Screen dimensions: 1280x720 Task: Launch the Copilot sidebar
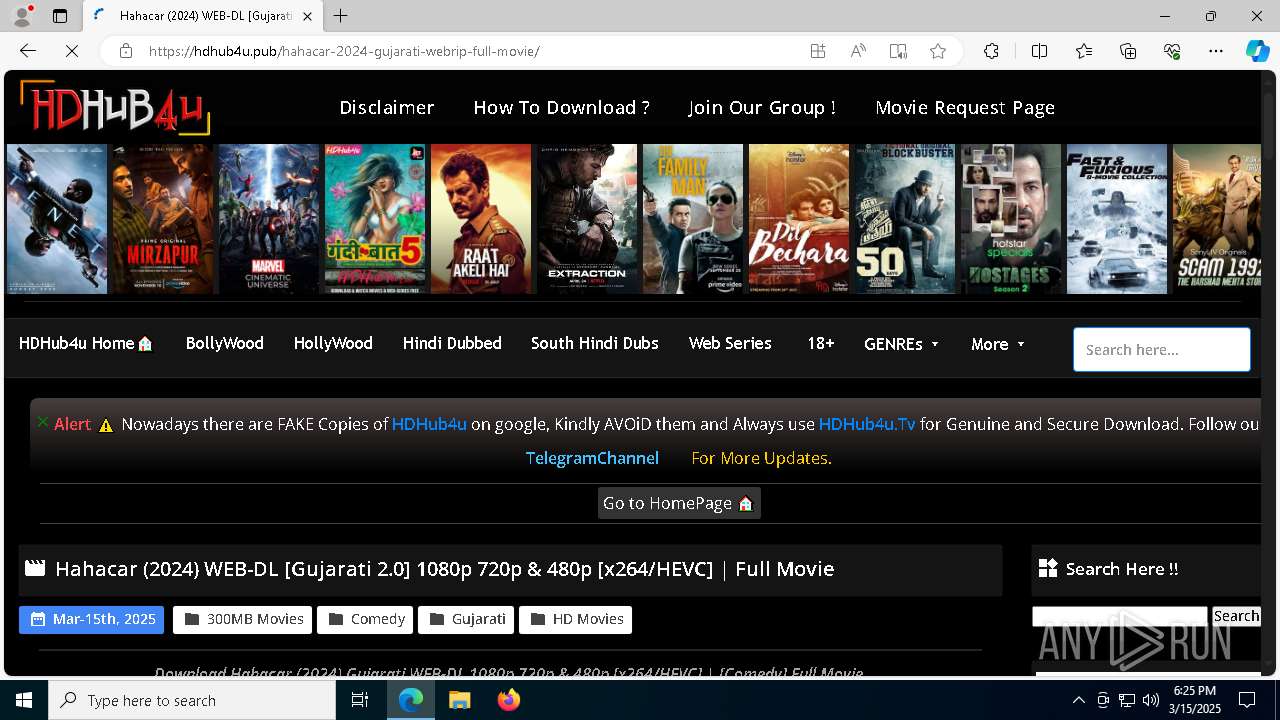[x=1257, y=51]
